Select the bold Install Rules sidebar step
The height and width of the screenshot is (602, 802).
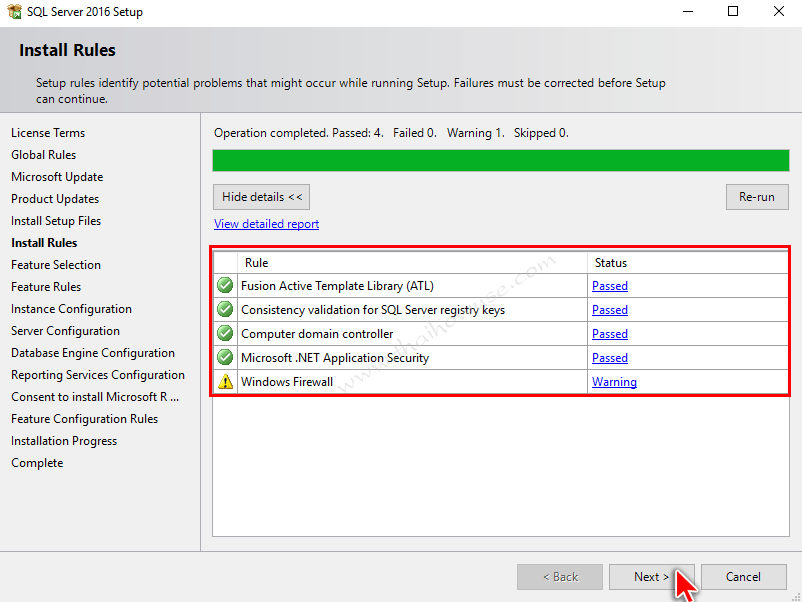coord(44,243)
